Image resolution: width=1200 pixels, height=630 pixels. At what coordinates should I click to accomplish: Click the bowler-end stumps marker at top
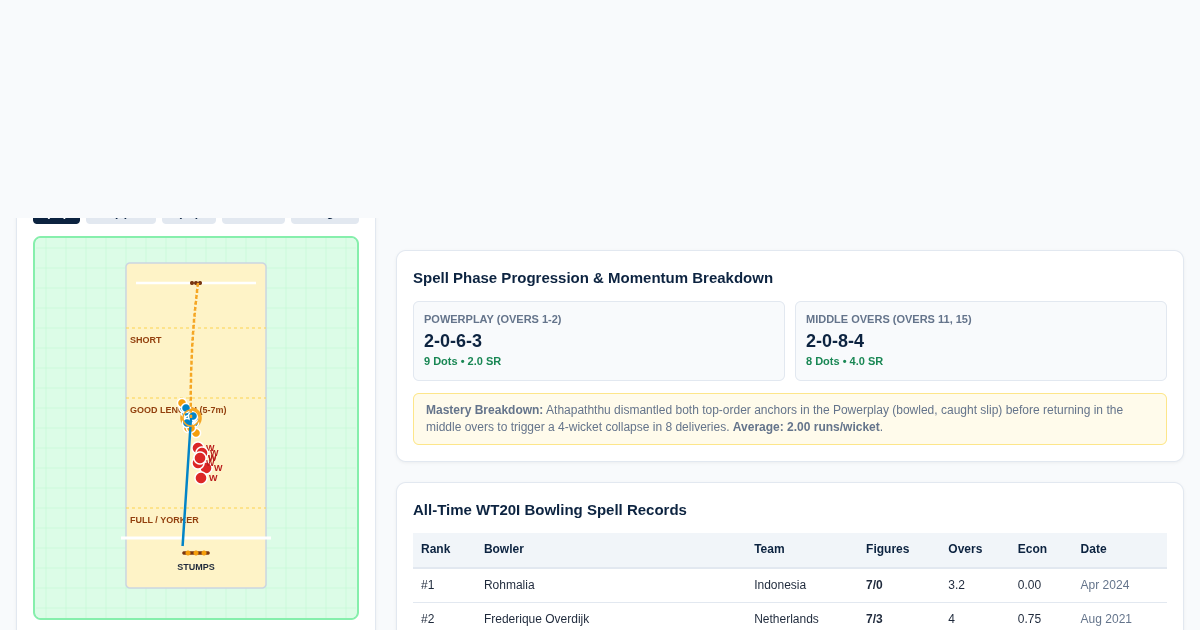pyautogui.click(x=196, y=283)
